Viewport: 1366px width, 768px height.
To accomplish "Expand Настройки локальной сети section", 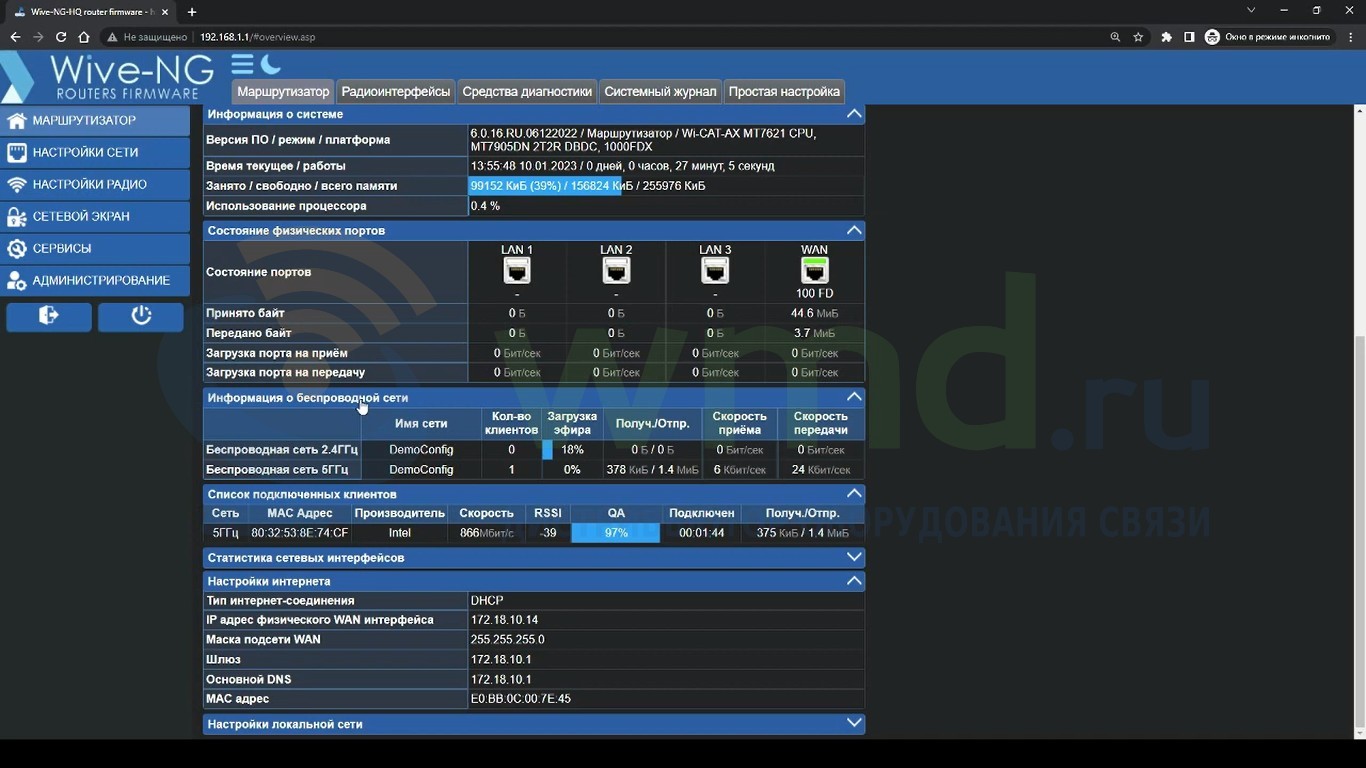I will click(x=854, y=723).
